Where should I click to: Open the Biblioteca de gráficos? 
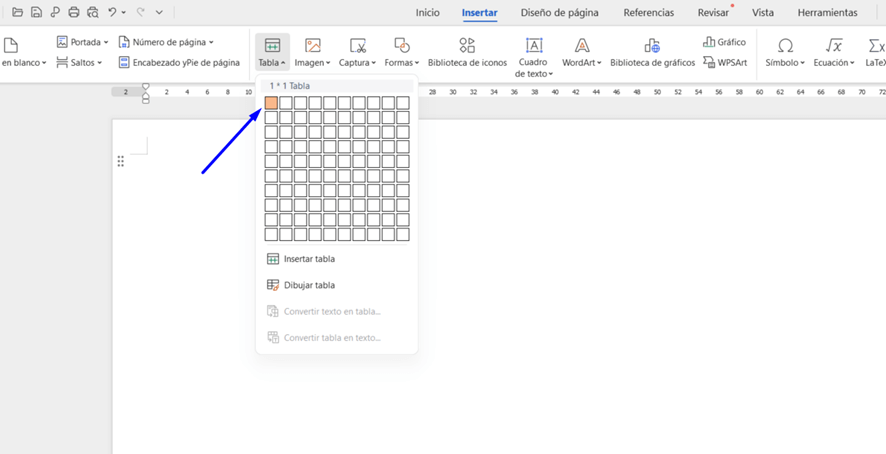pos(653,51)
